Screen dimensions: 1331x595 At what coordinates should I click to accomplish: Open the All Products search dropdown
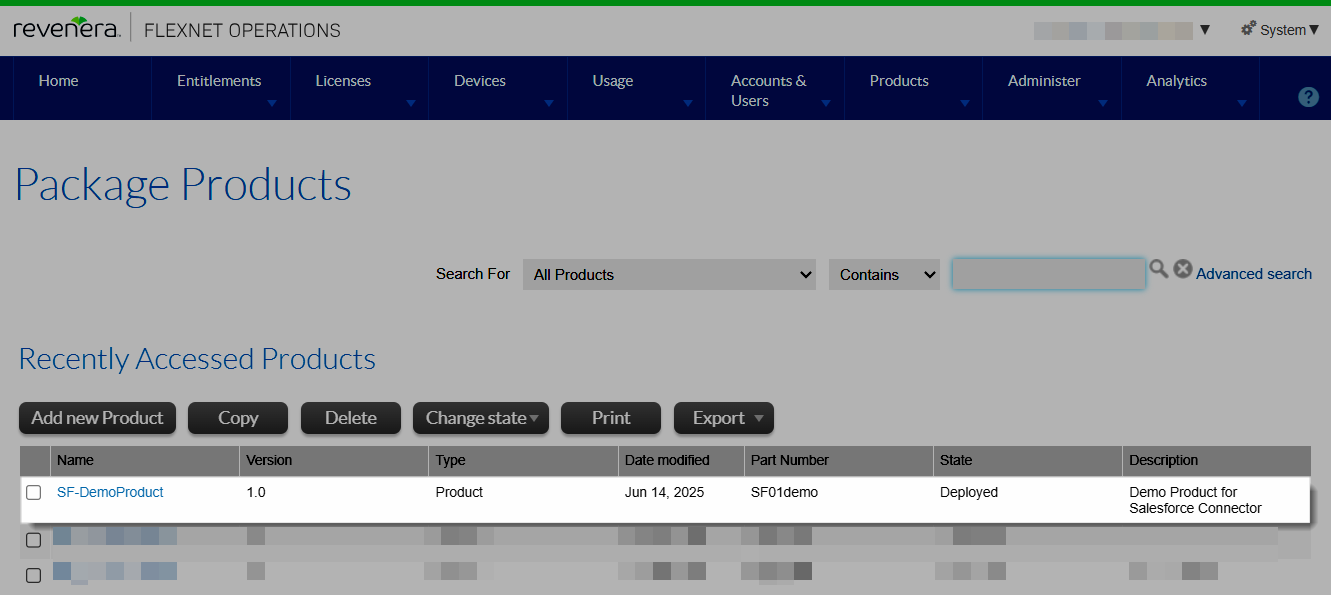(x=670, y=275)
